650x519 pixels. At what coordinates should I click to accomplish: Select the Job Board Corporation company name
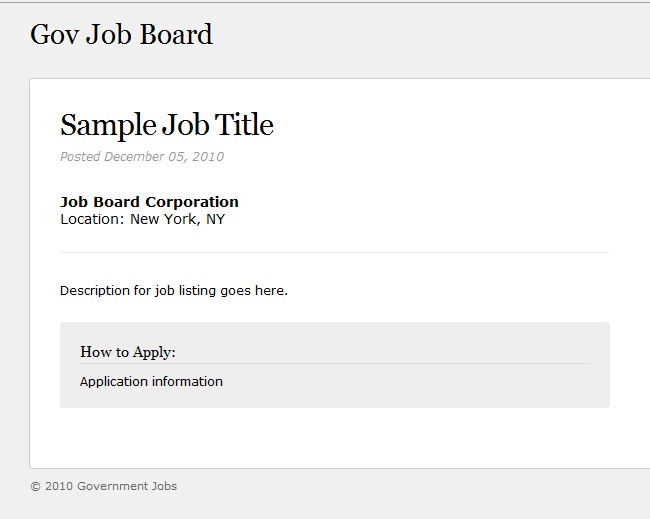click(x=149, y=202)
